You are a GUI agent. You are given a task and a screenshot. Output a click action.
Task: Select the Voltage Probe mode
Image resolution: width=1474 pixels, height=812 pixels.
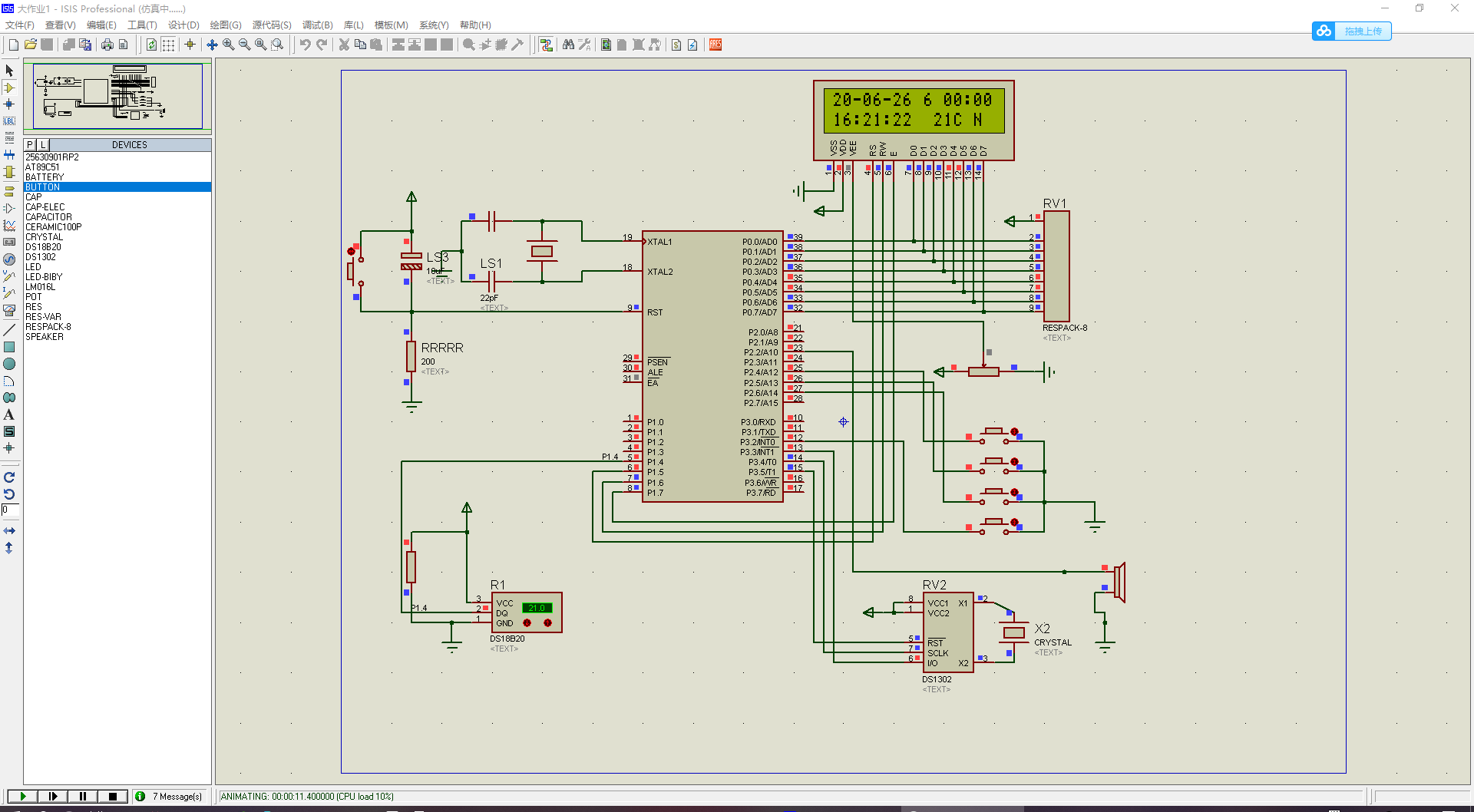9,276
